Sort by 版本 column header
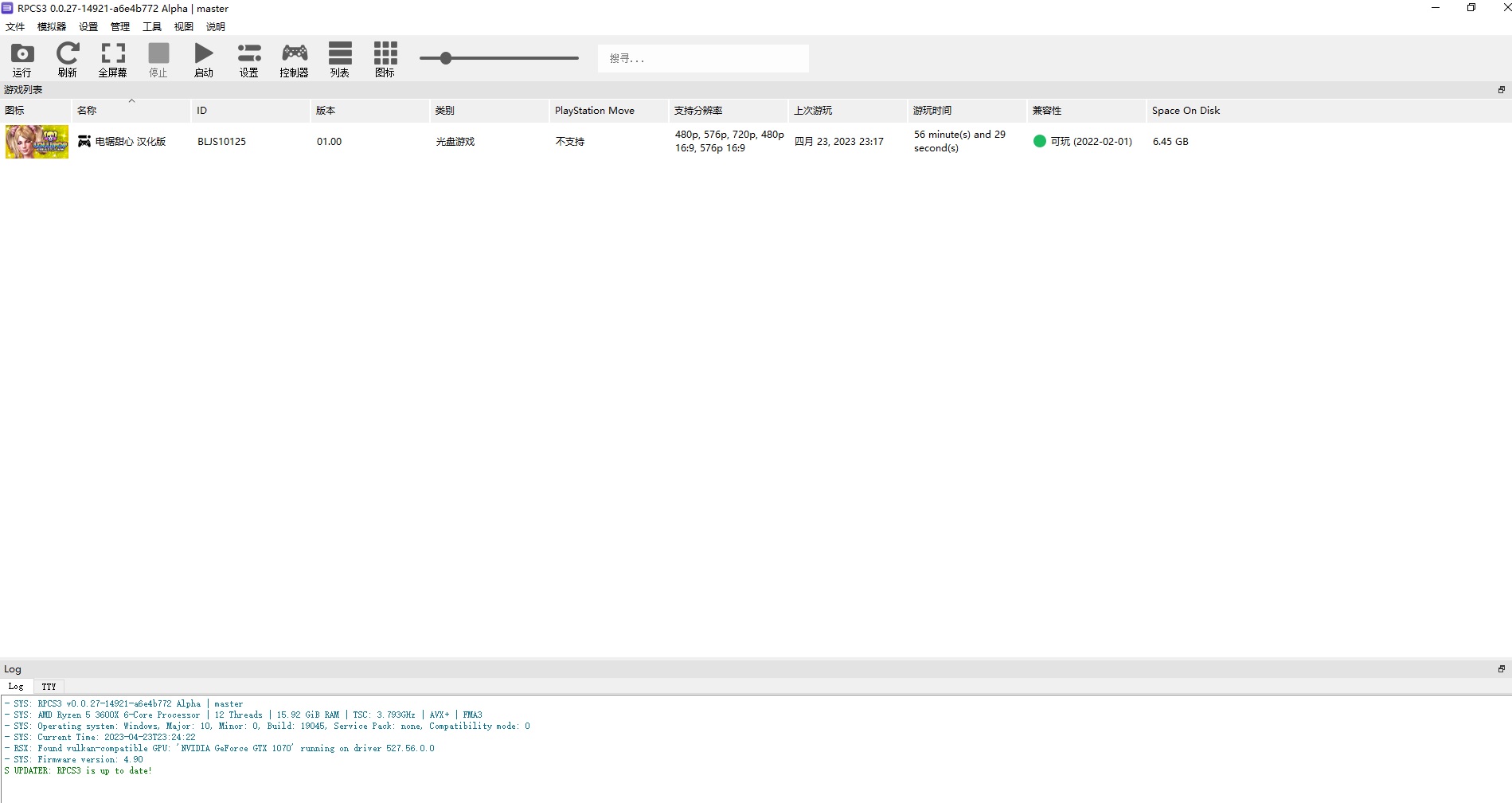The width and height of the screenshot is (1512, 803). [370, 111]
